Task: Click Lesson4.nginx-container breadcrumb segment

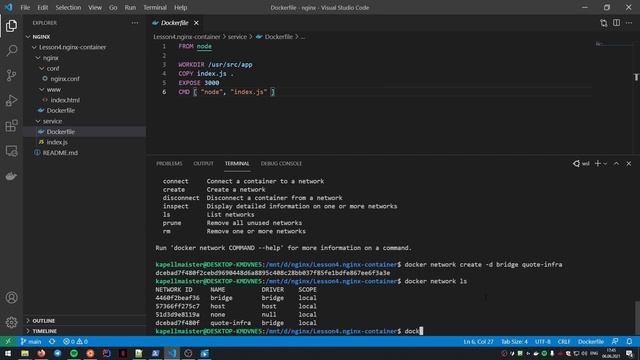Action: [x=187, y=37]
